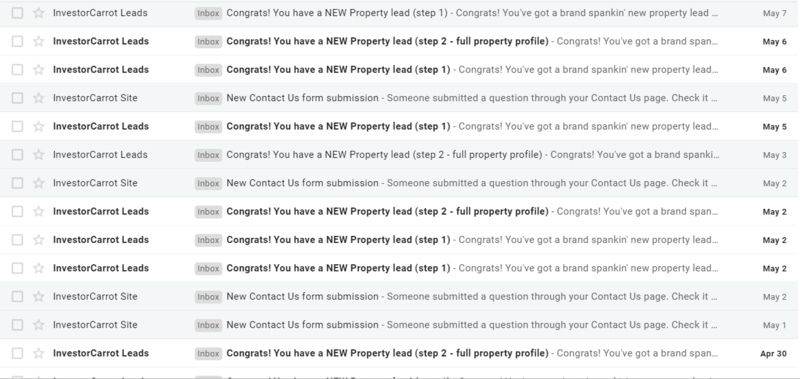800x379 pixels.
Task: Click Inbox label on May 7 email
Action: pos(208,13)
